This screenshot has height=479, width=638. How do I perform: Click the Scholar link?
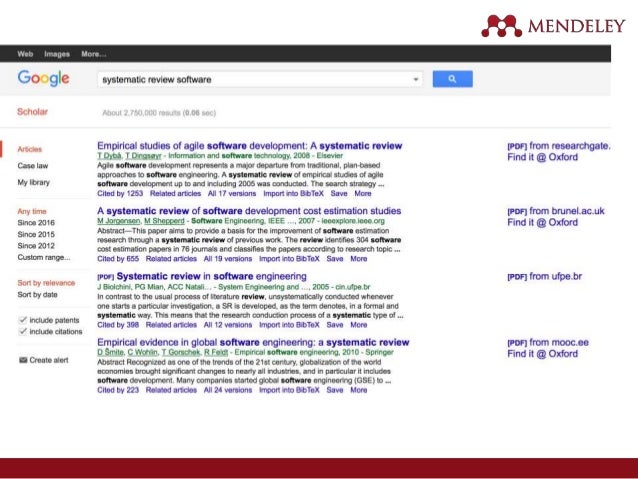pyautogui.click(x=32, y=112)
